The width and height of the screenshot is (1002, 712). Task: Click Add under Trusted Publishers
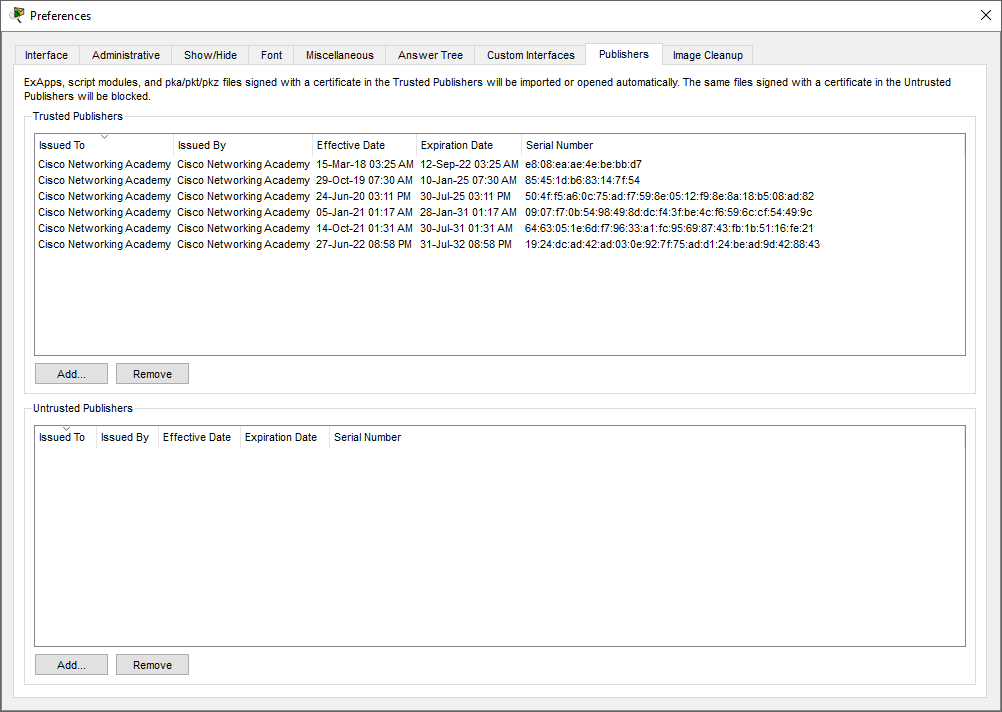[71, 374]
